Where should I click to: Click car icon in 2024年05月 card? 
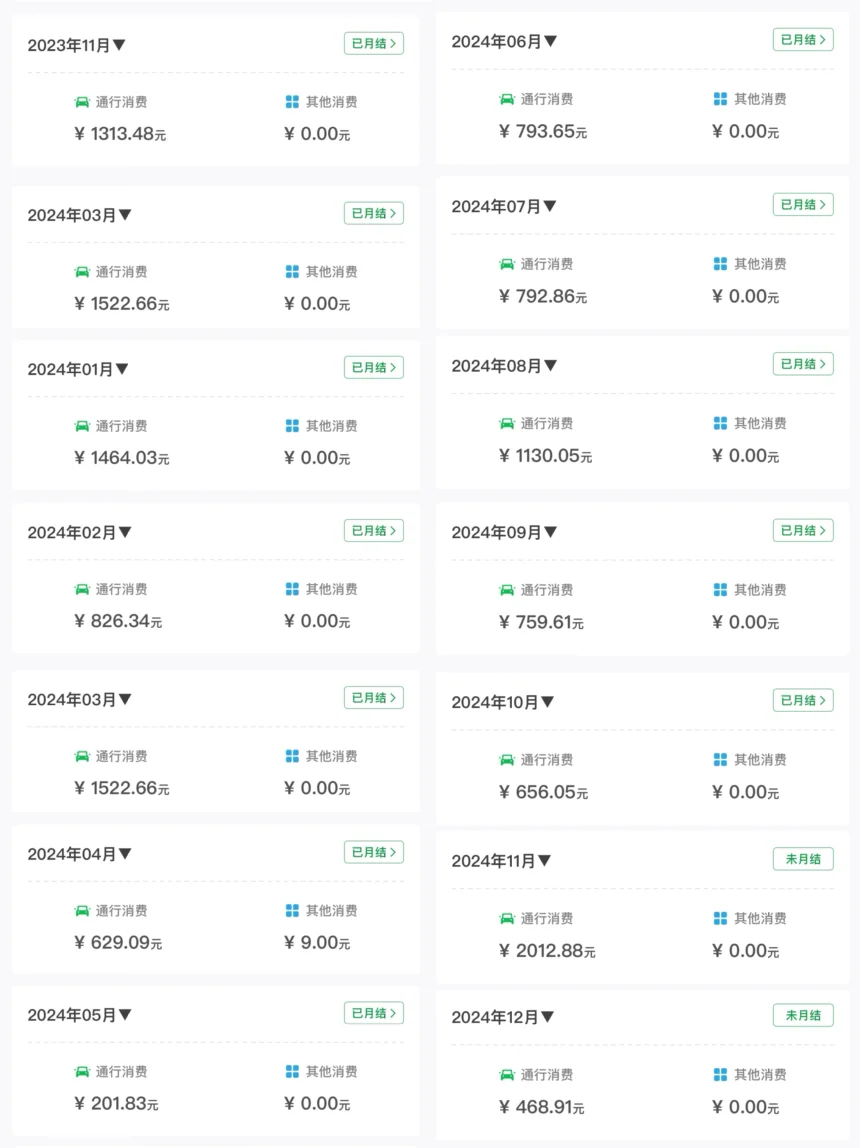82,1071
